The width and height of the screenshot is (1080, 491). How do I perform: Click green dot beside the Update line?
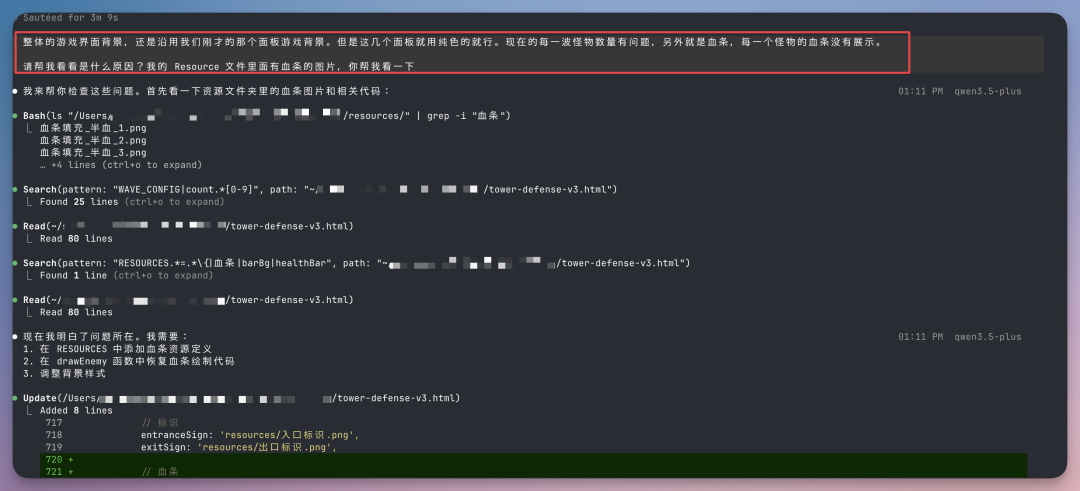click(x=14, y=398)
